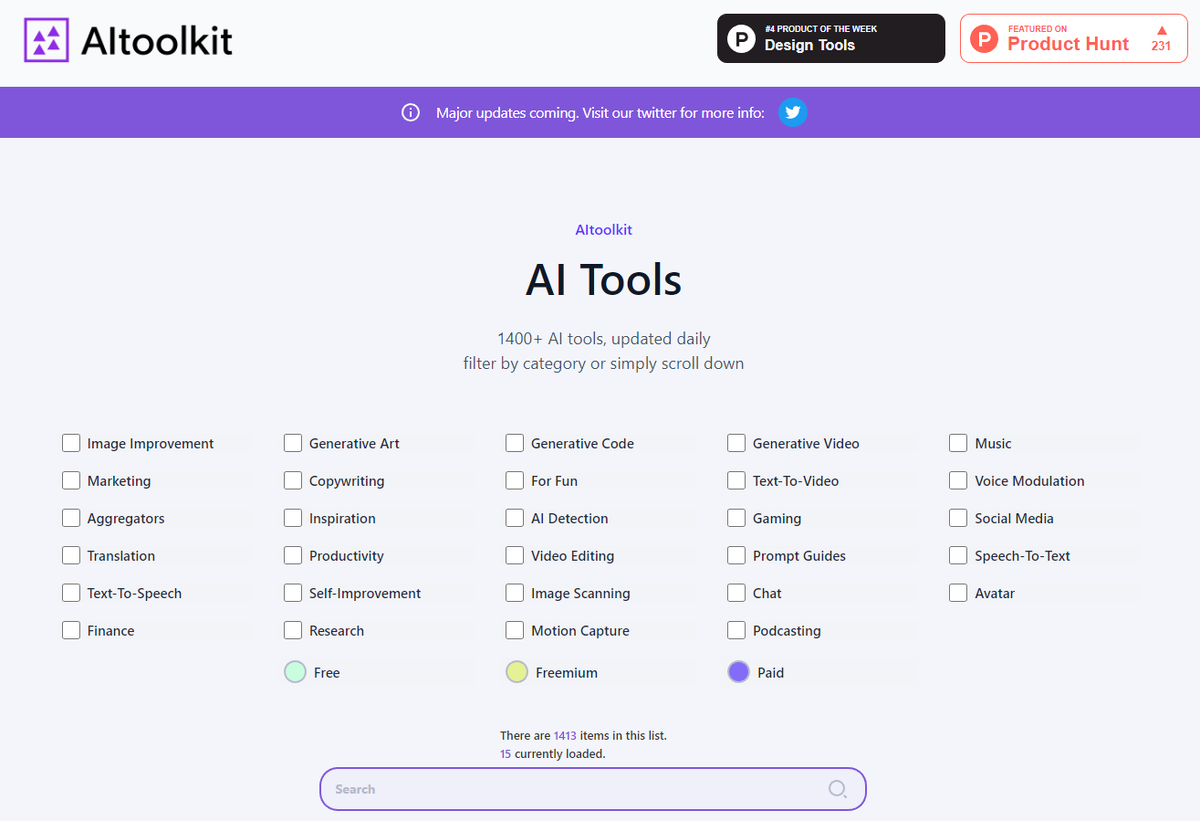Screen dimensions: 1200x821
Task: Toggle the Marketing filter
Action: (x=71, y=481)
